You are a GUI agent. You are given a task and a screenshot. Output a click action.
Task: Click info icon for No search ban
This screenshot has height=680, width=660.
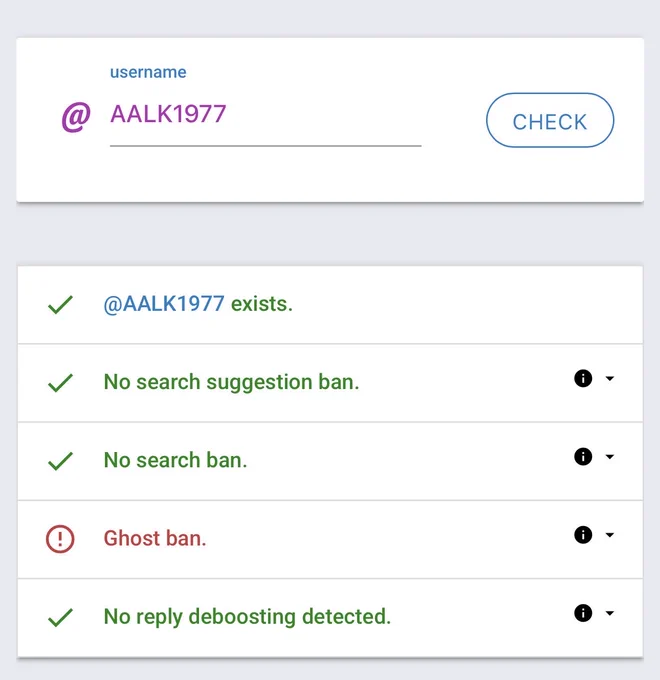point(583,456)
